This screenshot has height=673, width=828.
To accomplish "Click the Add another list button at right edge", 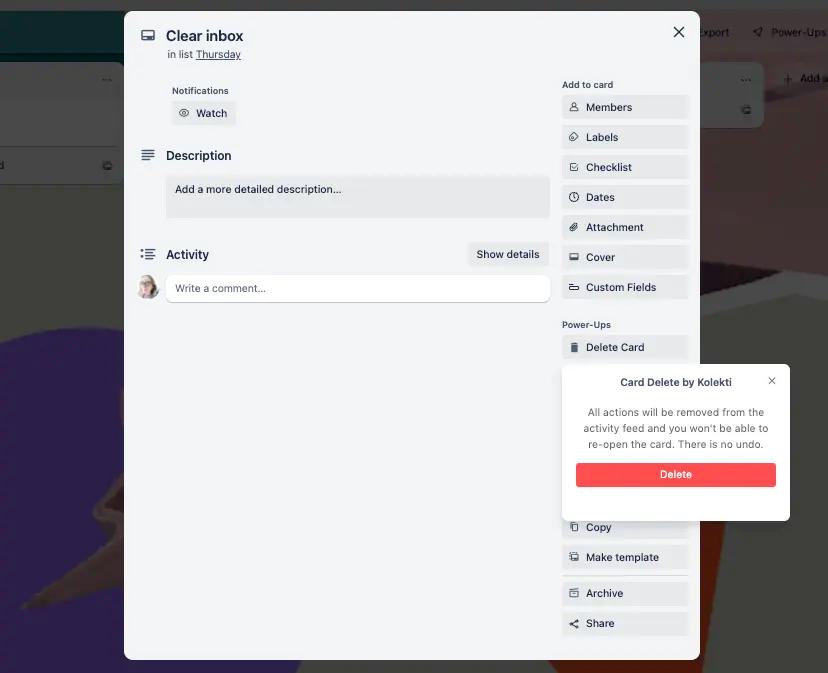I will [x=805, y=79].
